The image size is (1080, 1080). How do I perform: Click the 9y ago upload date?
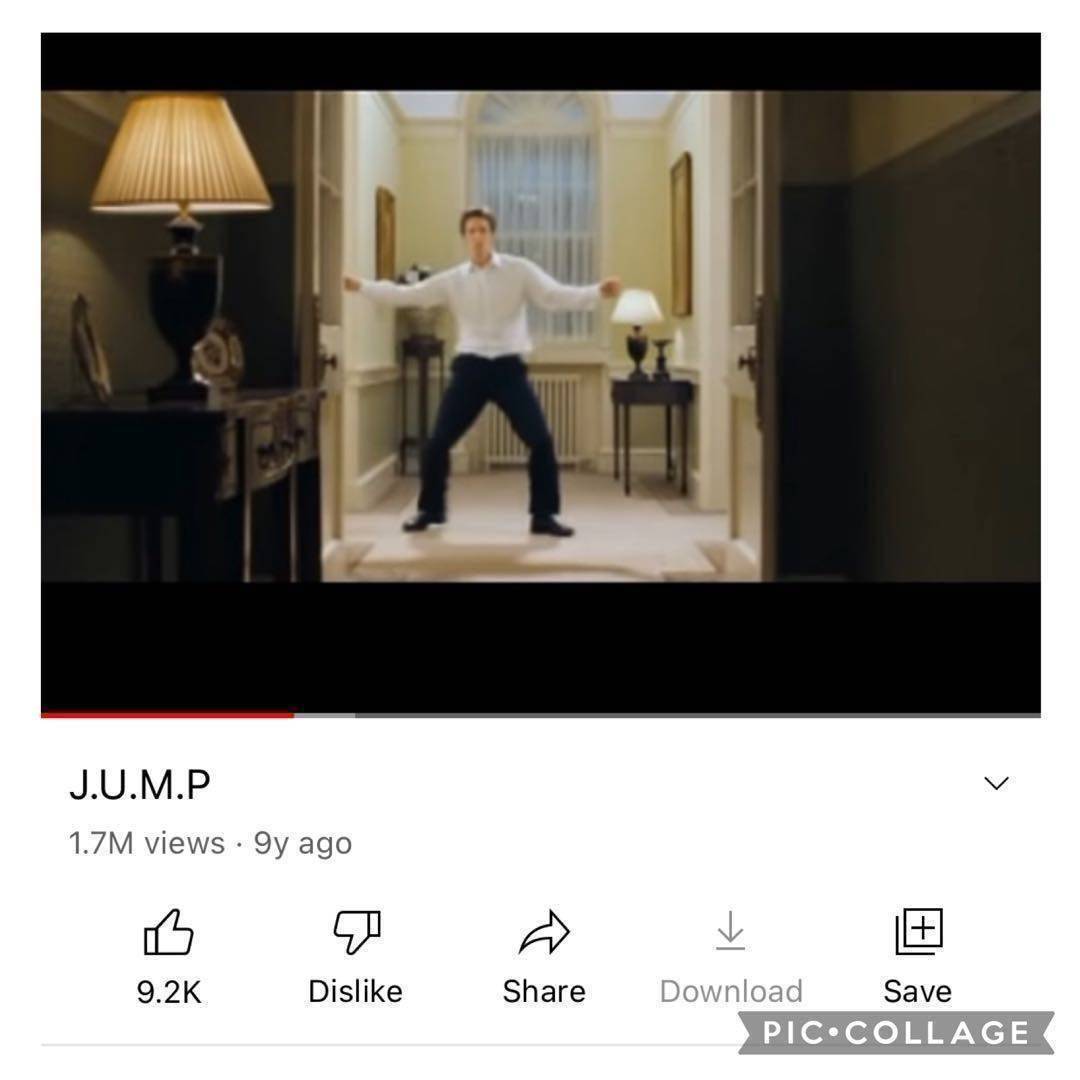point(303,843)
